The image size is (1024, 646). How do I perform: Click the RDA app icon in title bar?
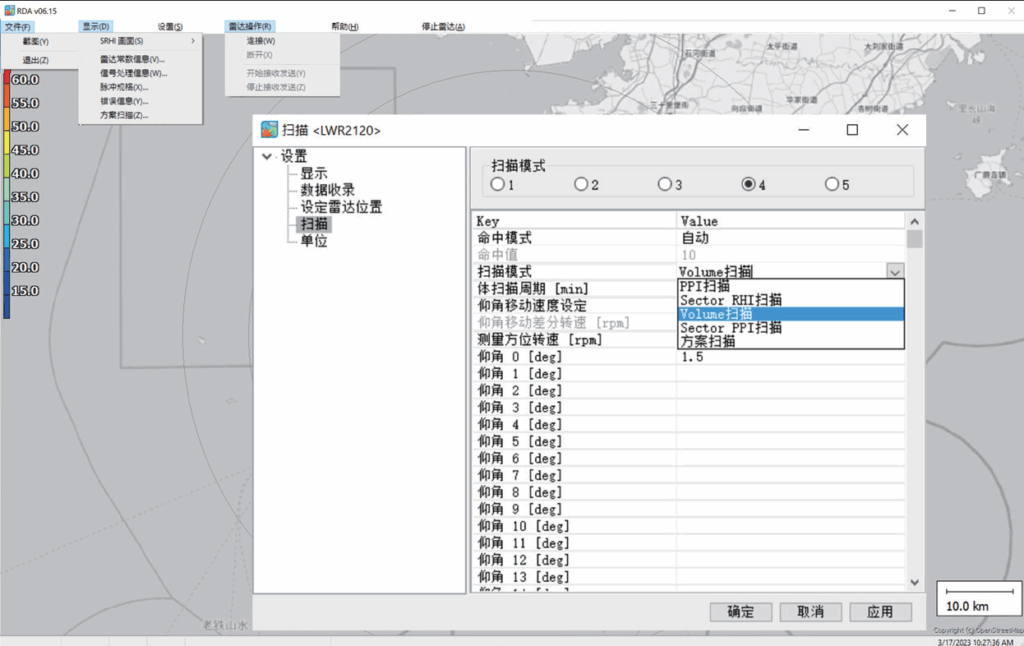(x=9, y=10)
